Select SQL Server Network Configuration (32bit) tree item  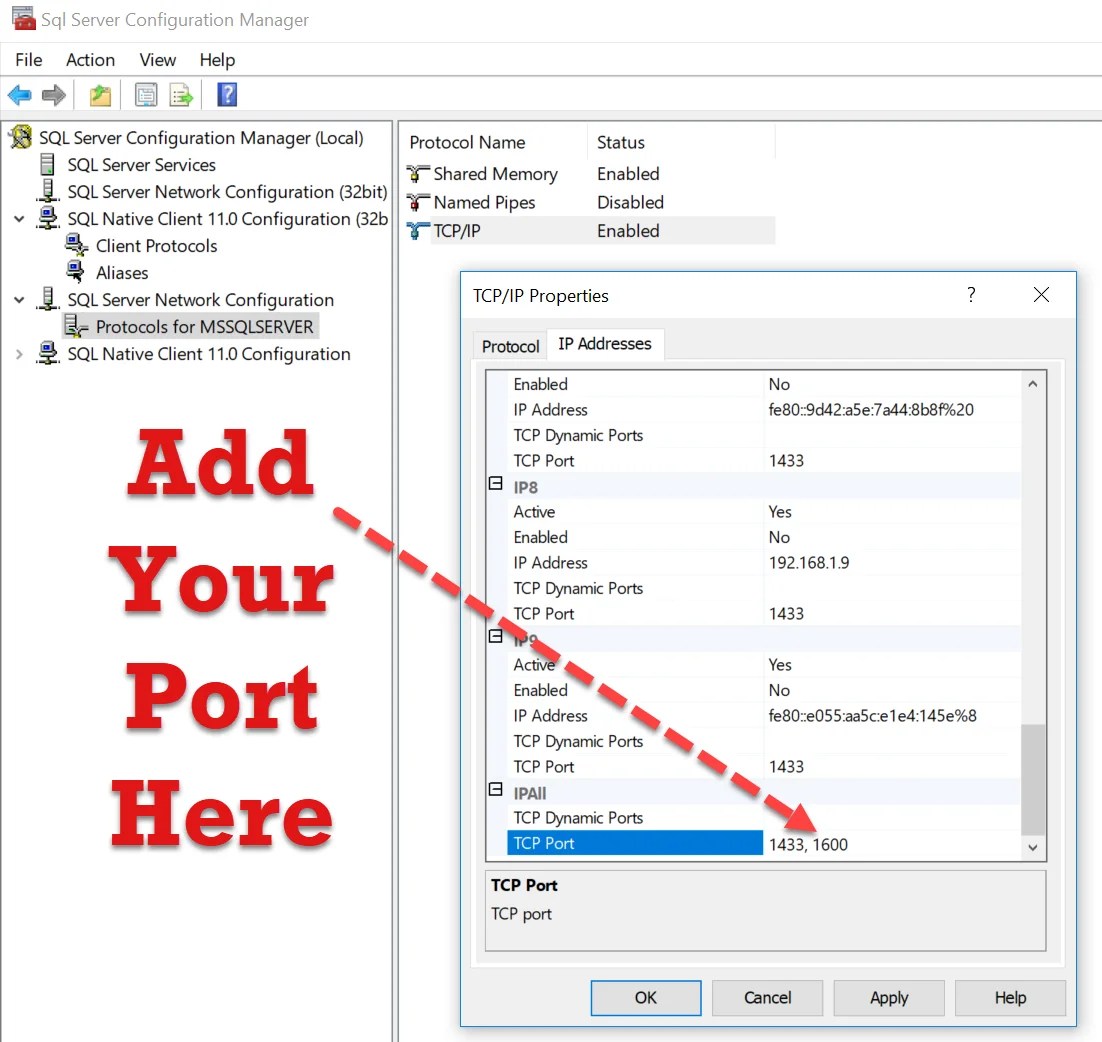coord(227,192)
